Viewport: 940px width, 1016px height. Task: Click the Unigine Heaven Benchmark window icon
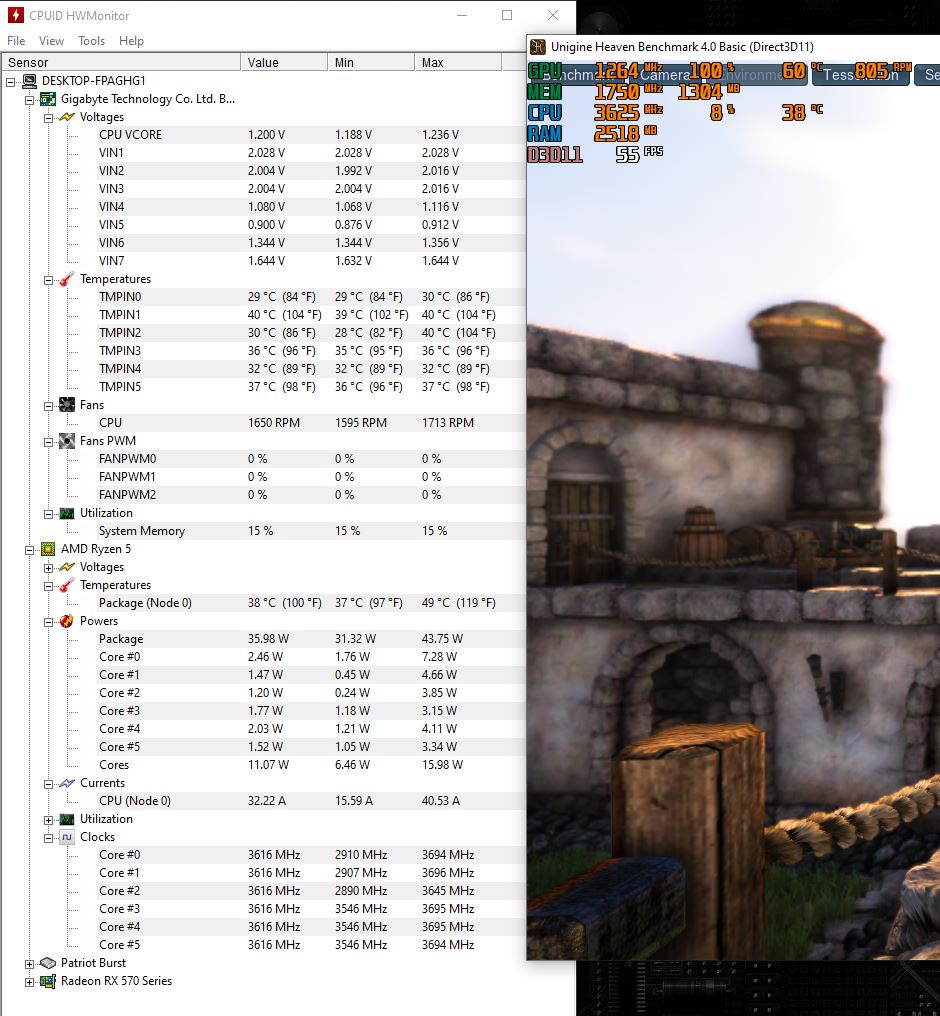click(538, 47)
